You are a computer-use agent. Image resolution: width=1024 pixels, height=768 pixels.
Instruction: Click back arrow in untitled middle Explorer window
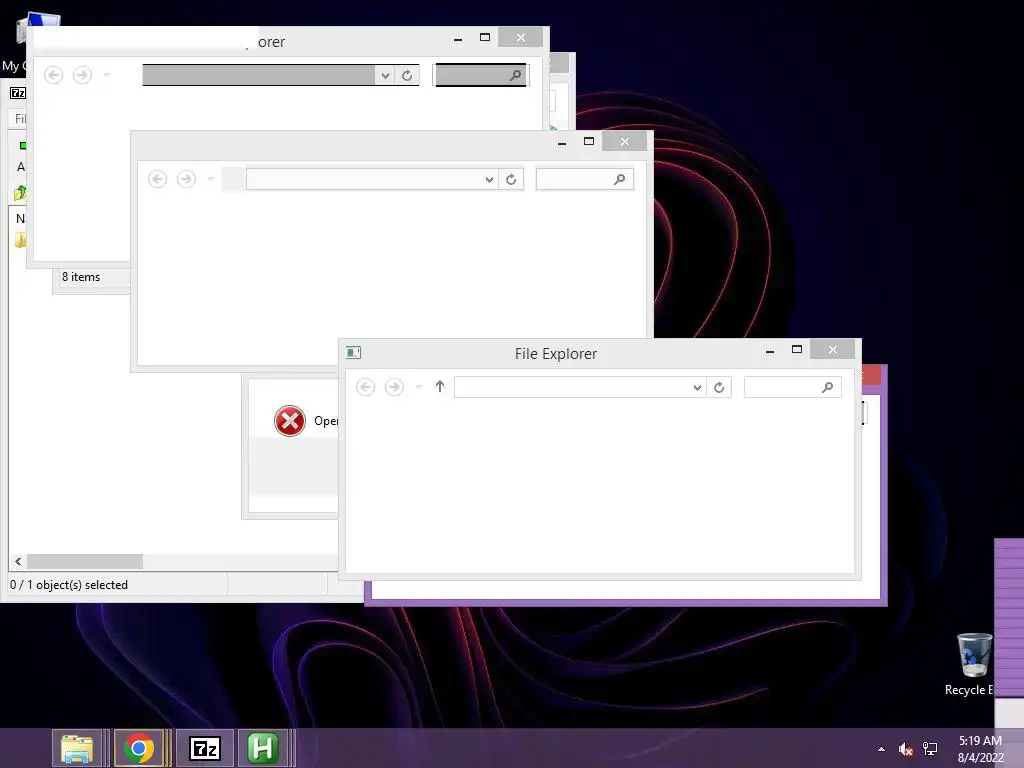click(x=157, y=179)
